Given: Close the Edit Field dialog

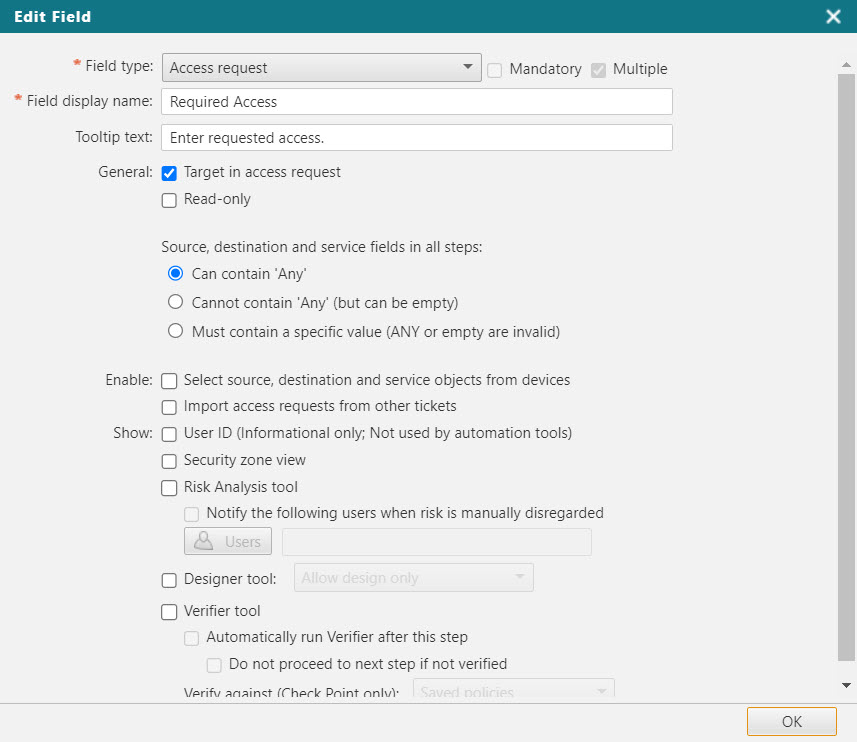Looking at the screenshot, I should point(833,16).
